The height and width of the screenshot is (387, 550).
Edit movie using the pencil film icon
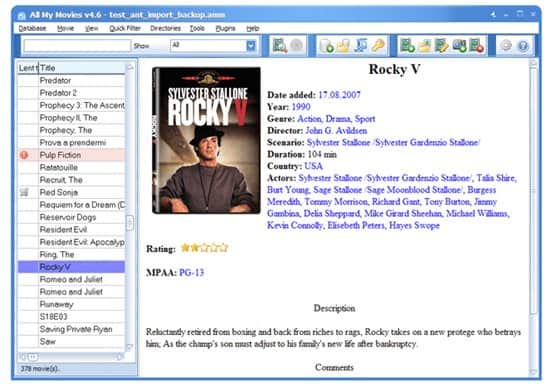(442, 46)
